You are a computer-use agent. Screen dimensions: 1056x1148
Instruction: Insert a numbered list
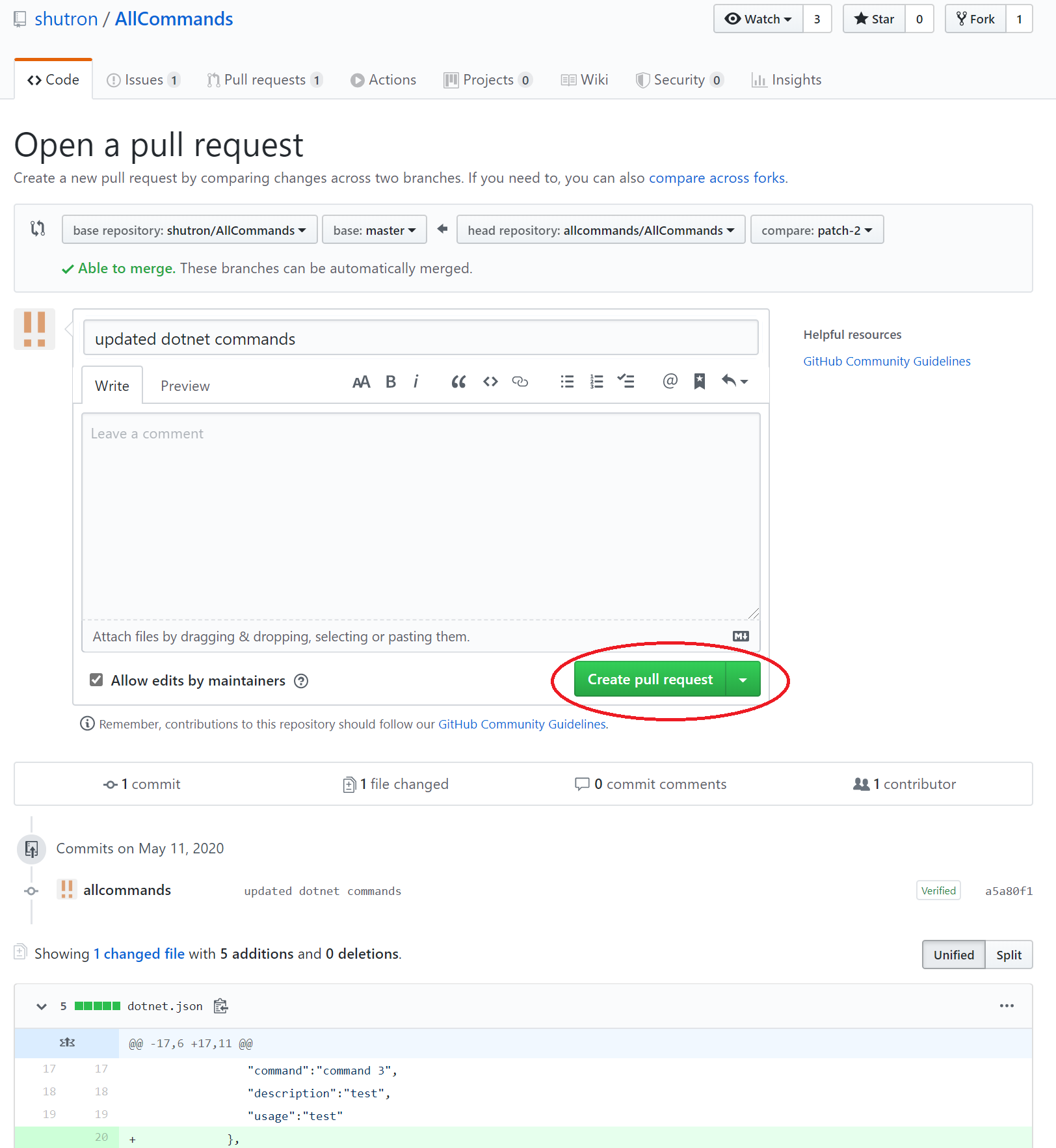(x=596, y=382)
